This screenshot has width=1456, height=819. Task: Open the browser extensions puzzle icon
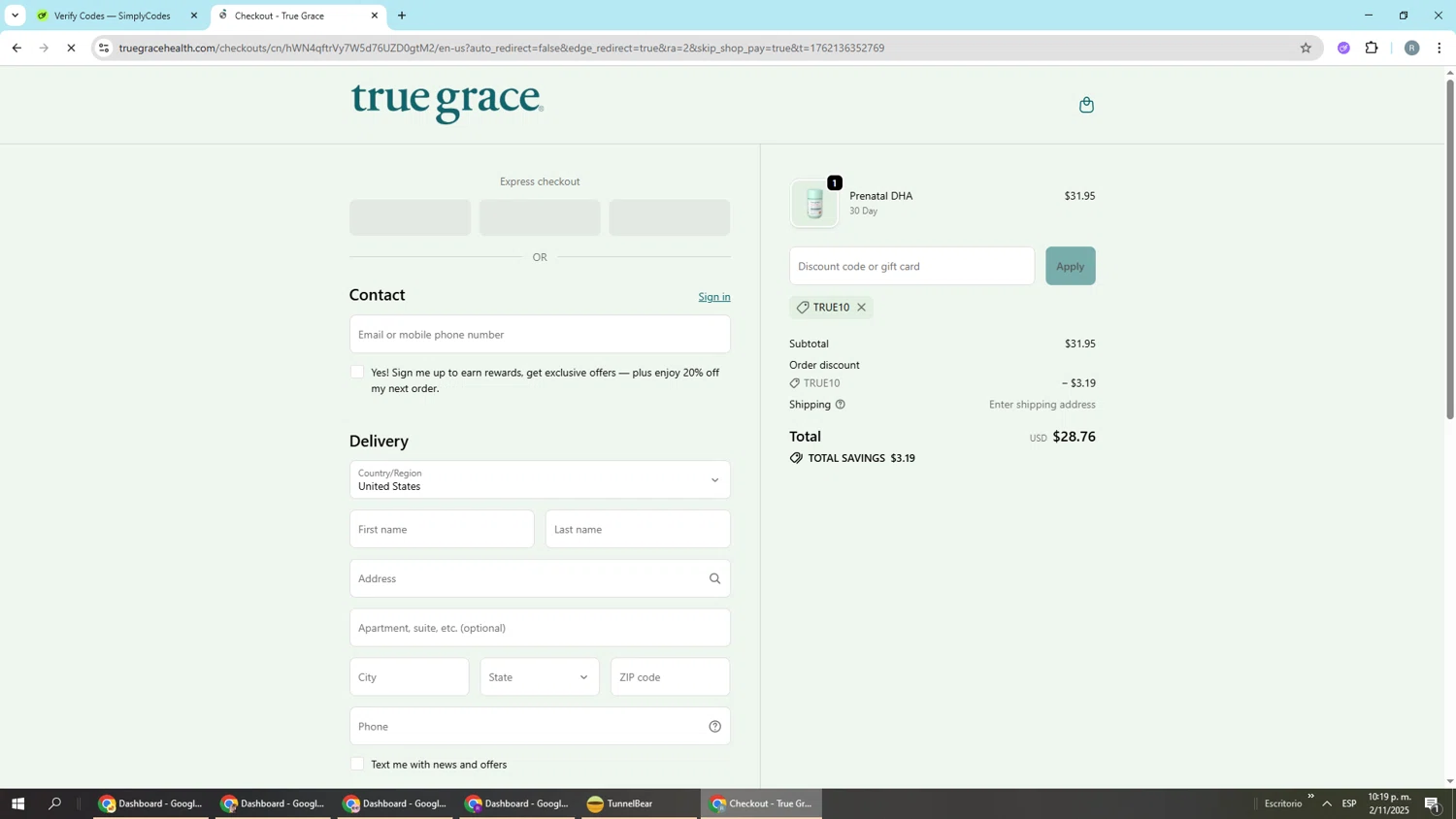coord(1372,48)
